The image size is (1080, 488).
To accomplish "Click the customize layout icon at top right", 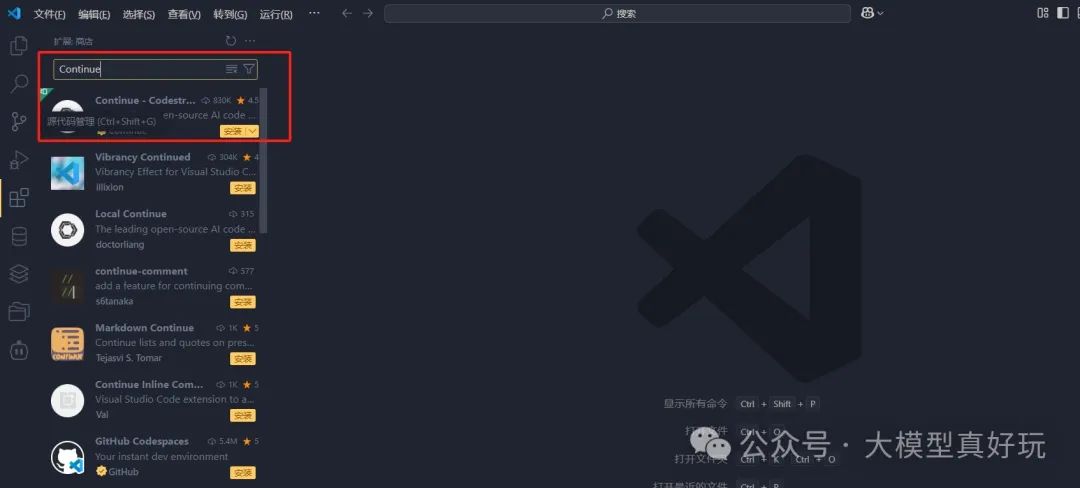I will [1043, 13].
